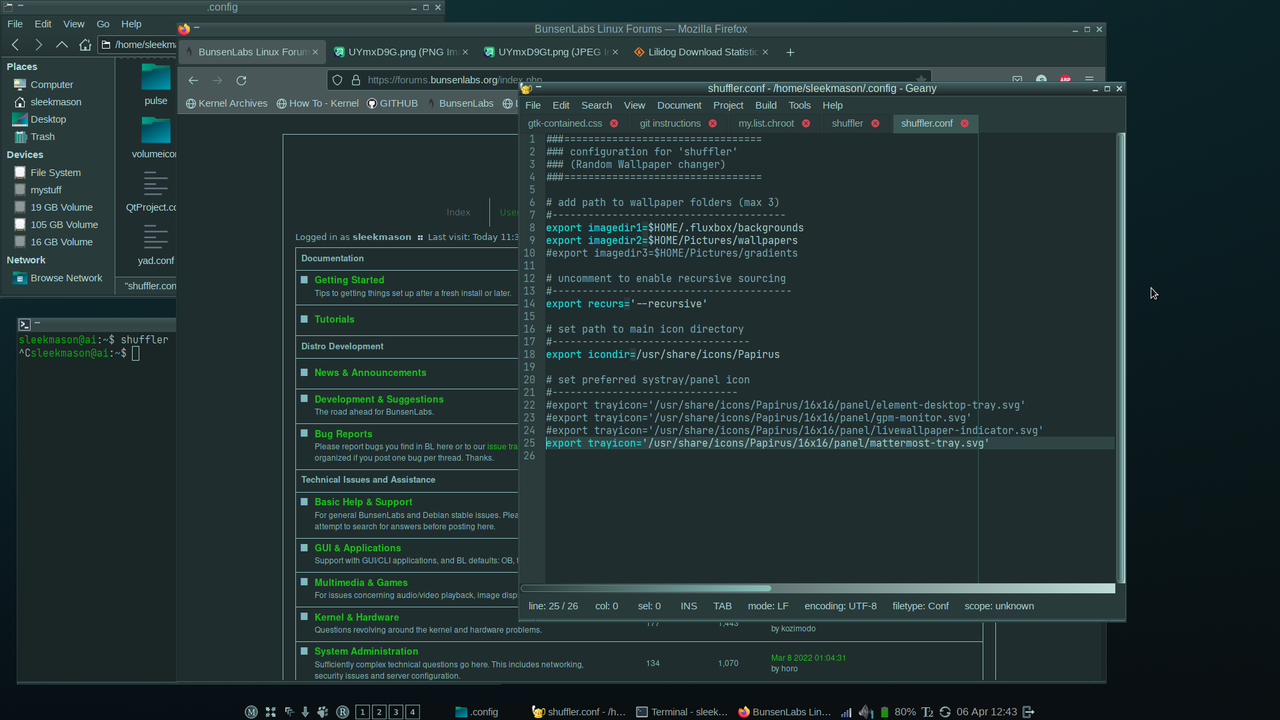Viewport: 1280px width, 720px height.
Task: Open Desktop in the Places sidebar
Action: click(x=40, y=119)
